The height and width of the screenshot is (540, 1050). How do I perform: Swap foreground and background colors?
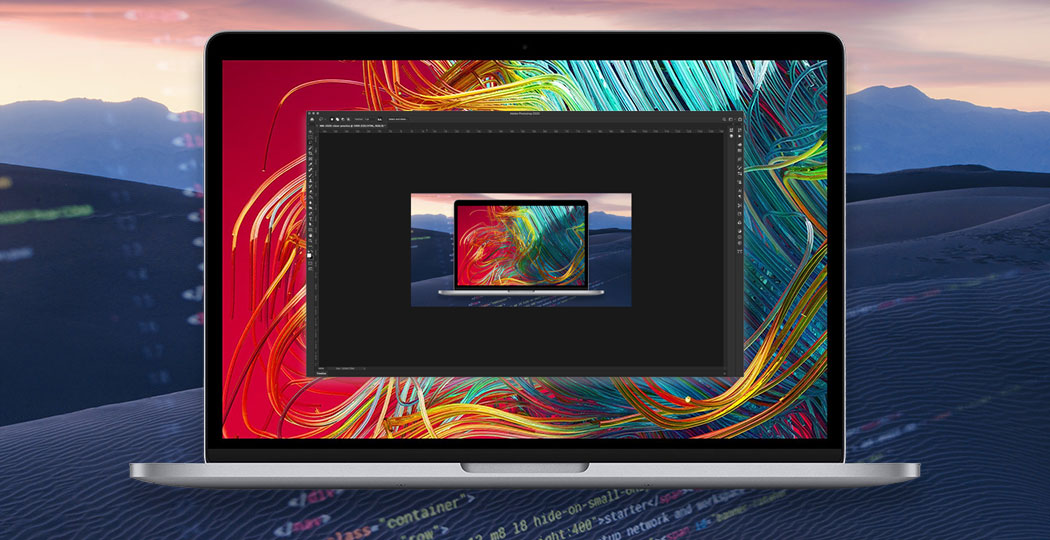(x=312, y=251)
